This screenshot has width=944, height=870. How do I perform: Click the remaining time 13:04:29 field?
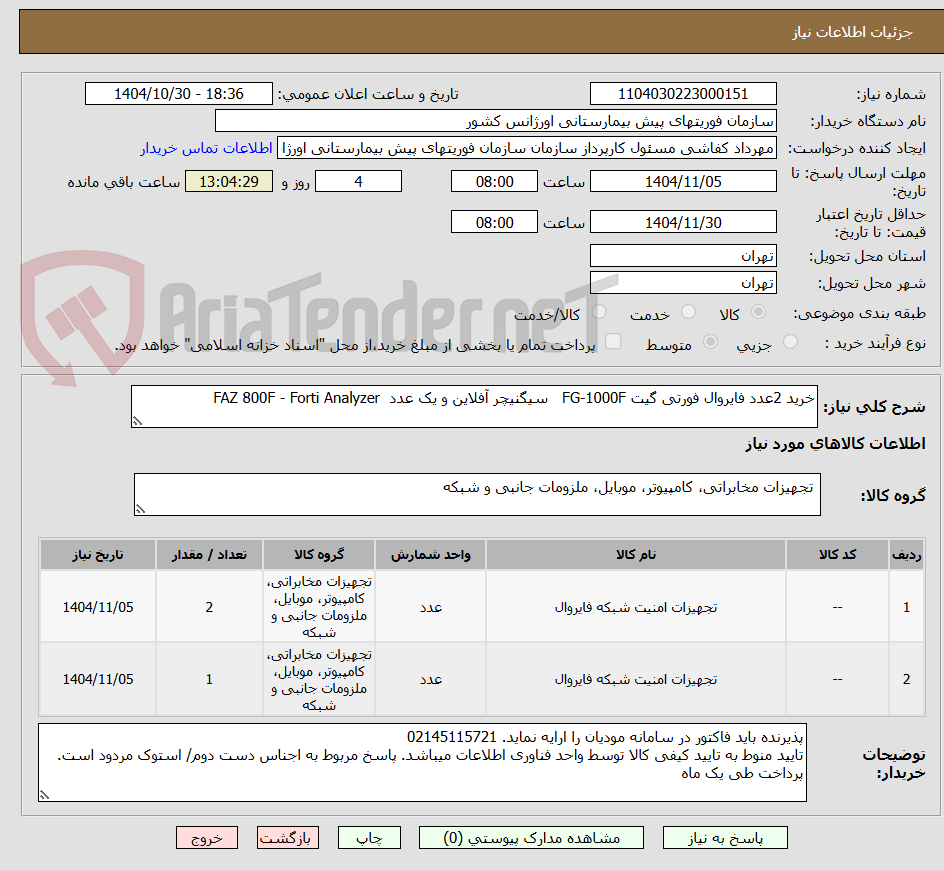(x=229, y=181)
